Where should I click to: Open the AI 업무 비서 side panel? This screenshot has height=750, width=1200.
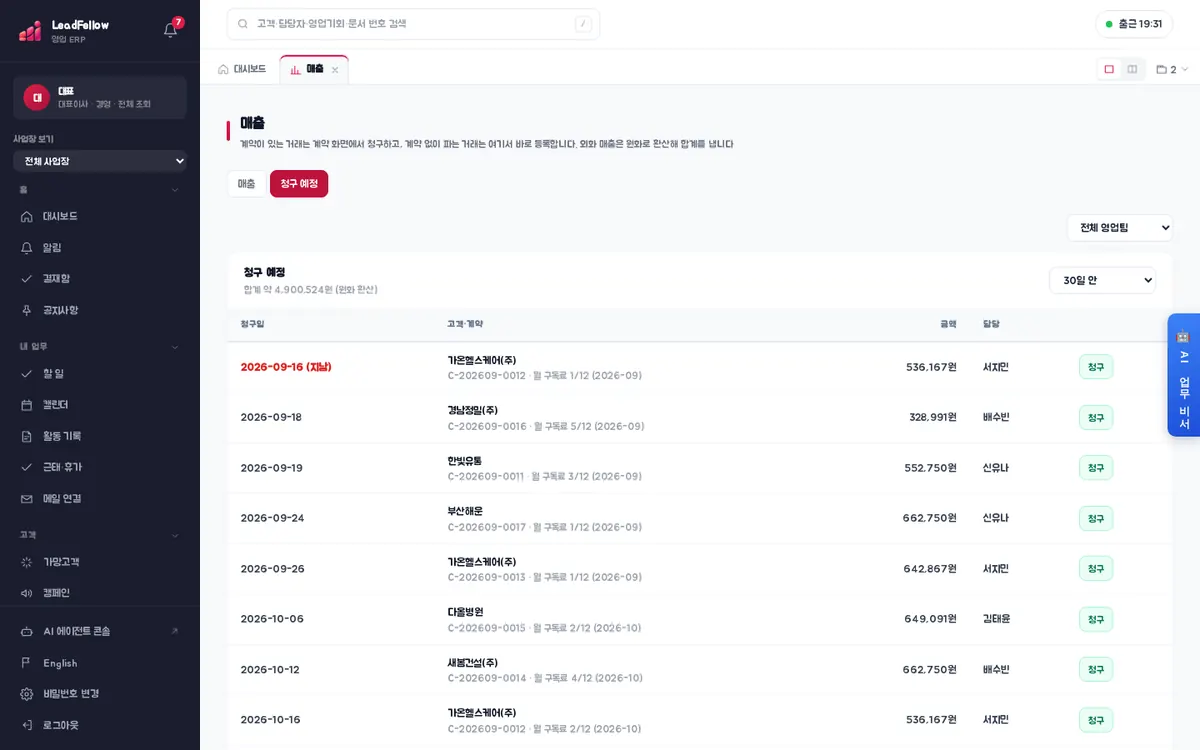point(1184,376)
